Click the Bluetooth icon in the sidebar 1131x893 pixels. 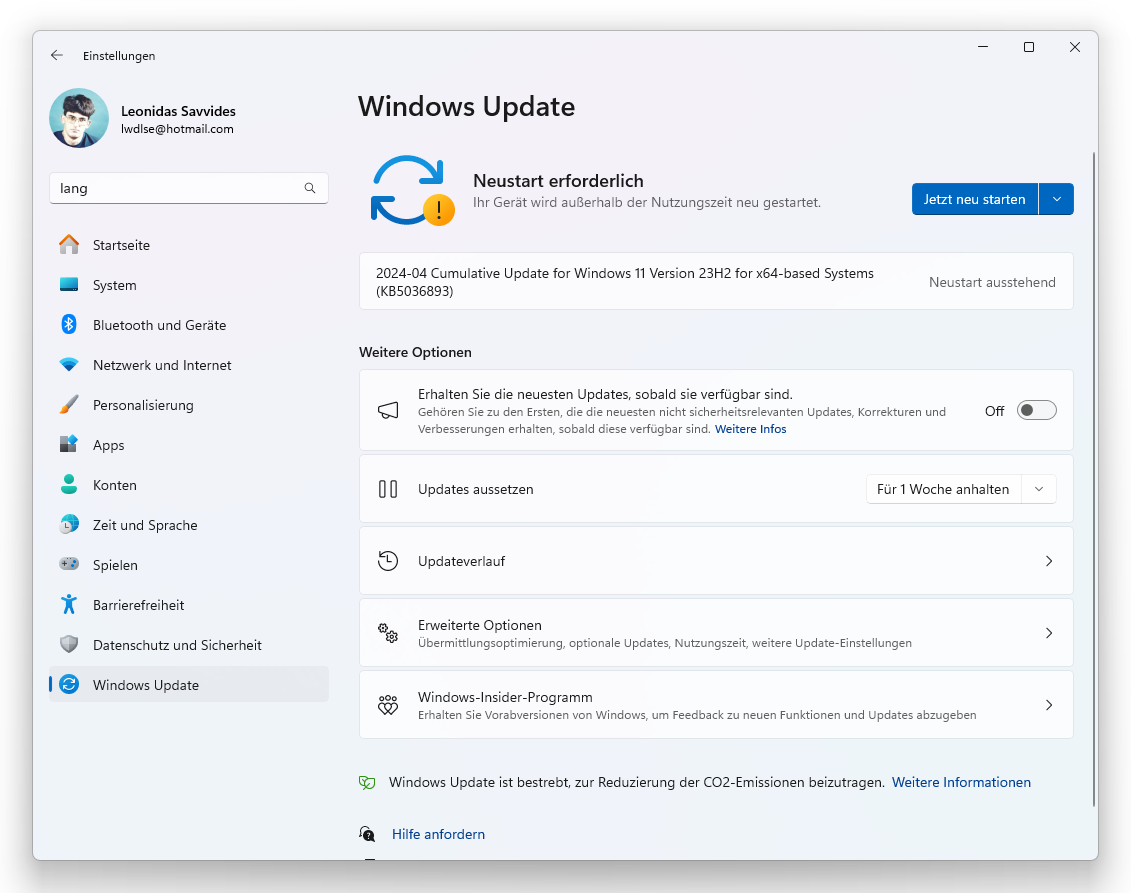pyautogui.click(x=69, y=325)
